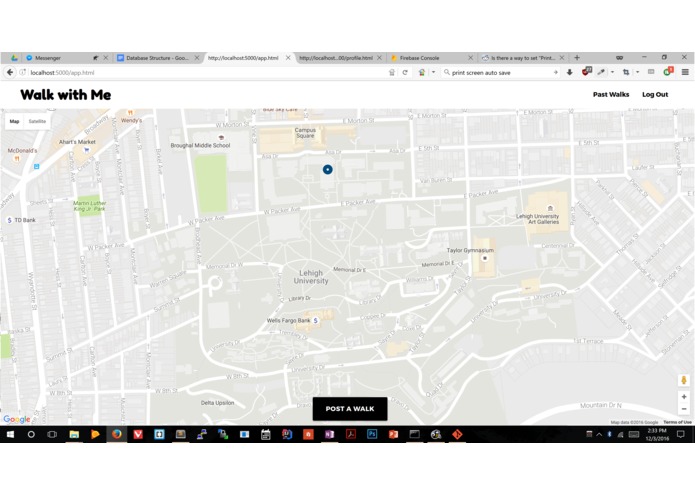Click the Firefox icon in taskbar
The image size is (695, 494).
pos(117,434)
